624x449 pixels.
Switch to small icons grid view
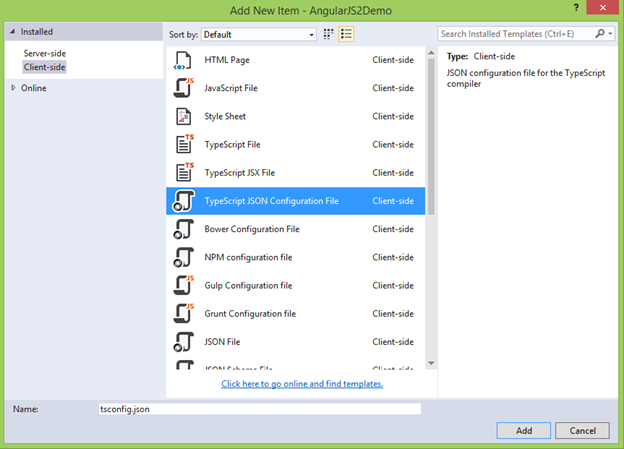tap(328, 34)
